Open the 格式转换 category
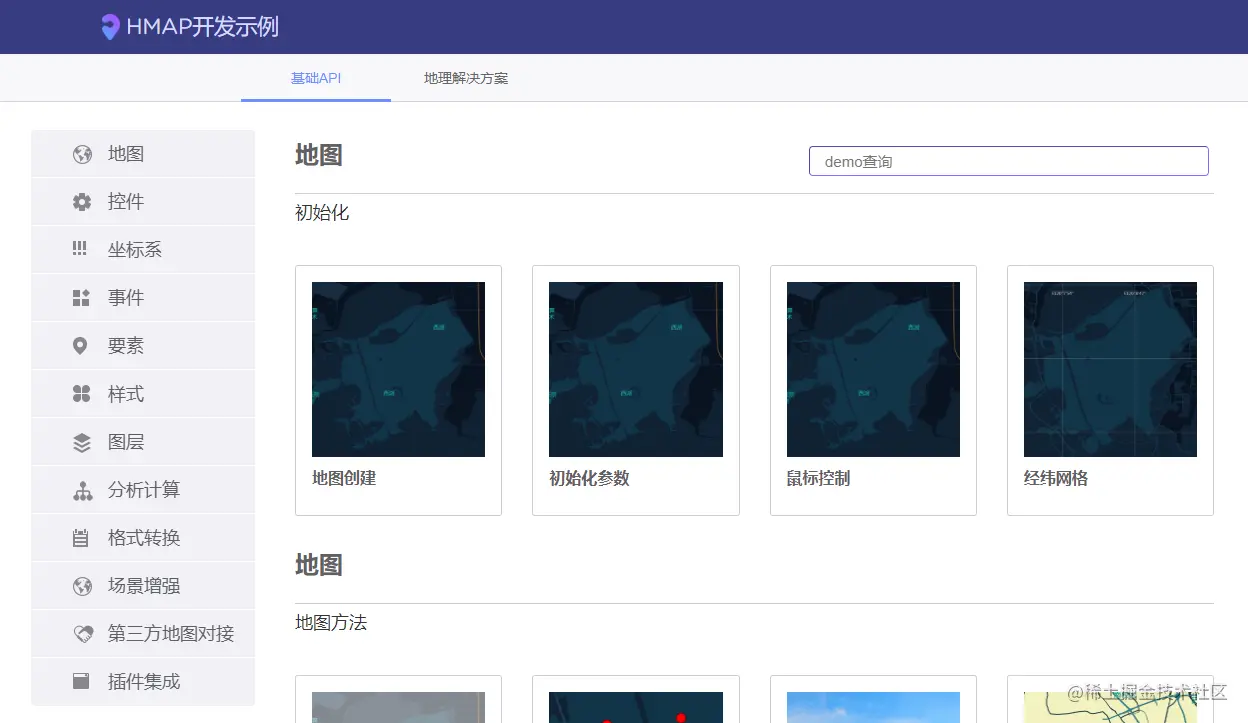Viewport: 1248px width, 723px height. click(x=143, y=538)
